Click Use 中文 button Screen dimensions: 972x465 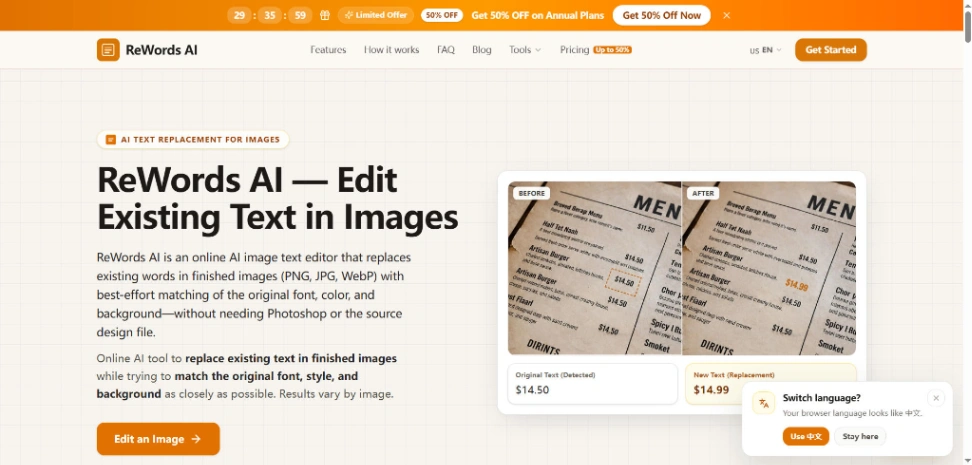pos(806,436)
